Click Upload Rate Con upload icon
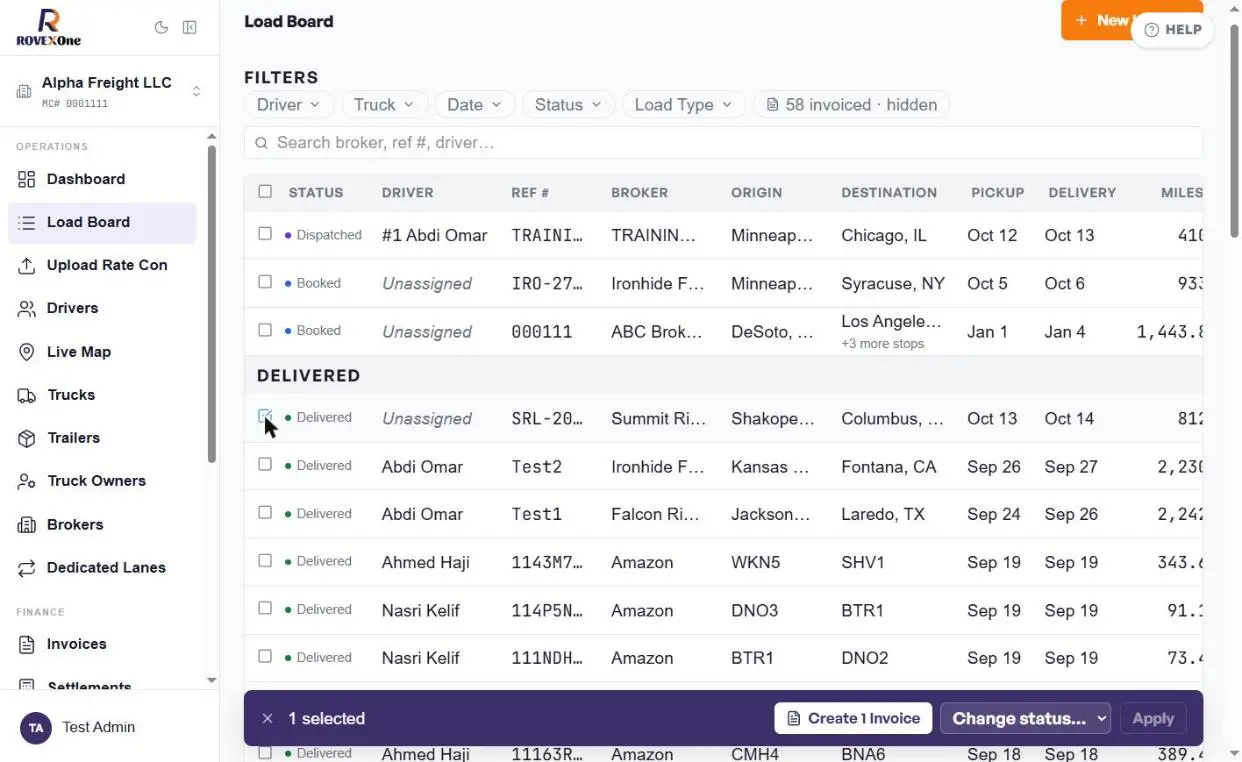Viewport: 1242px width, 762px height. [27, 265]
